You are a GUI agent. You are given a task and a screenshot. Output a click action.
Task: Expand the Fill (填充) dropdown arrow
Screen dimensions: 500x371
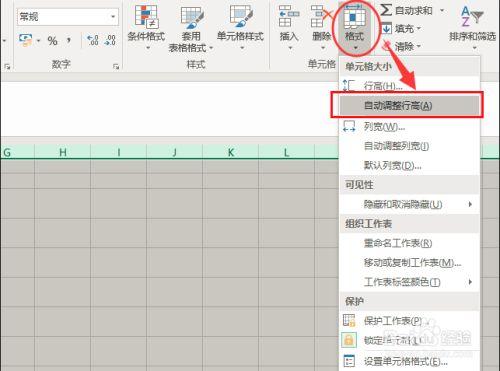pos(419,29)
